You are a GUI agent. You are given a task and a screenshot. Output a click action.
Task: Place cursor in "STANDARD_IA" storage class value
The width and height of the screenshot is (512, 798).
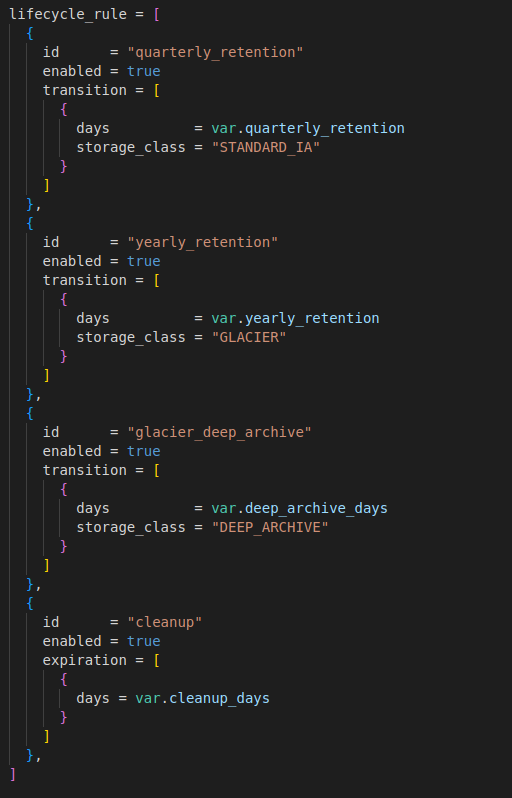coord(266,147)
